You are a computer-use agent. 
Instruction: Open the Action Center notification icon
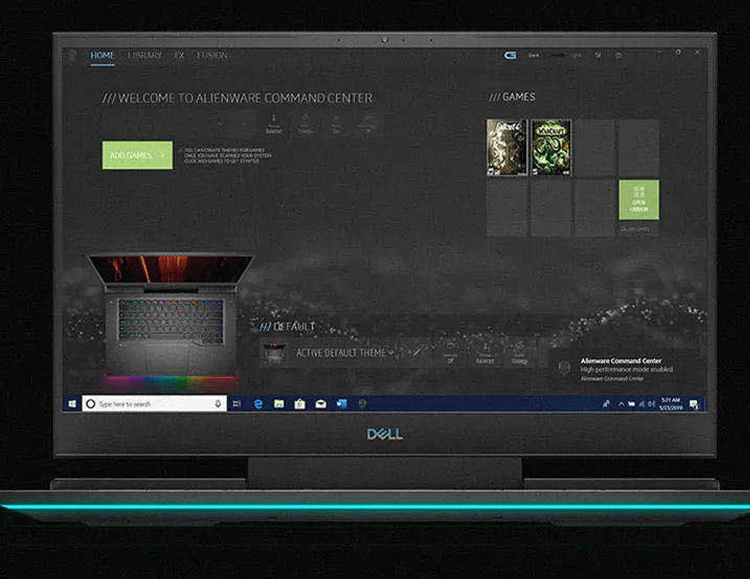[695, 404]
